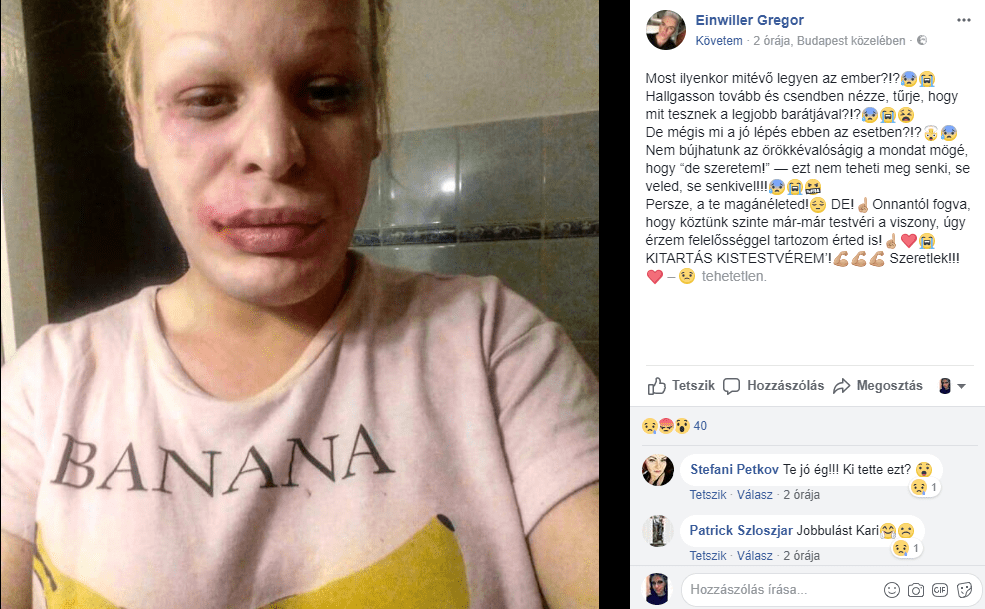Screen dimensions: 985x609
Task: Open Stefani Petkov's profile
Action: coord(734,469)
